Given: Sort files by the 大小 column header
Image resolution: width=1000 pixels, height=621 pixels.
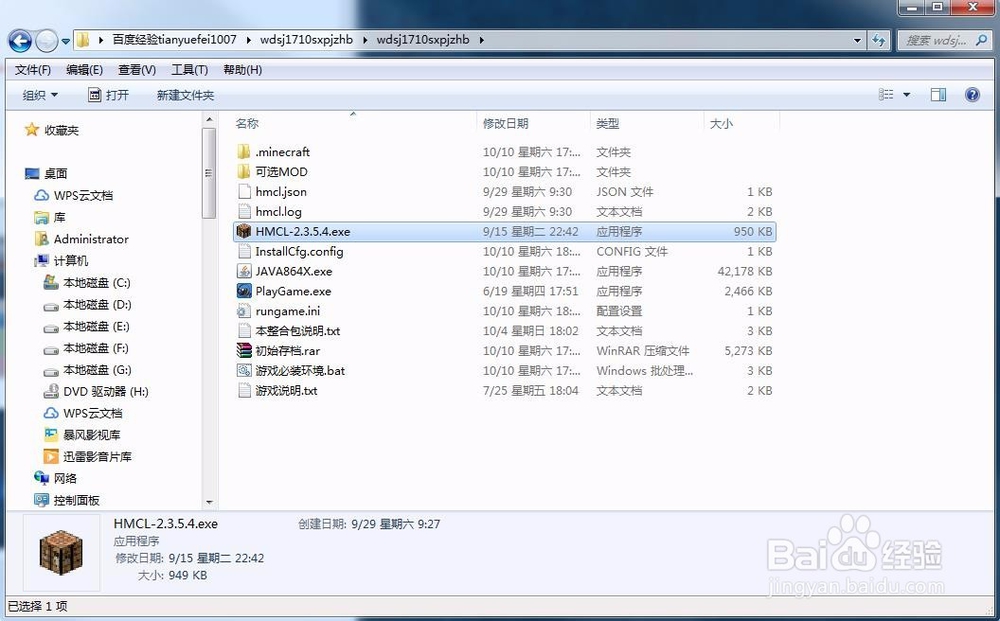Looking at the screenshot, I should click(x=721, y=123).
